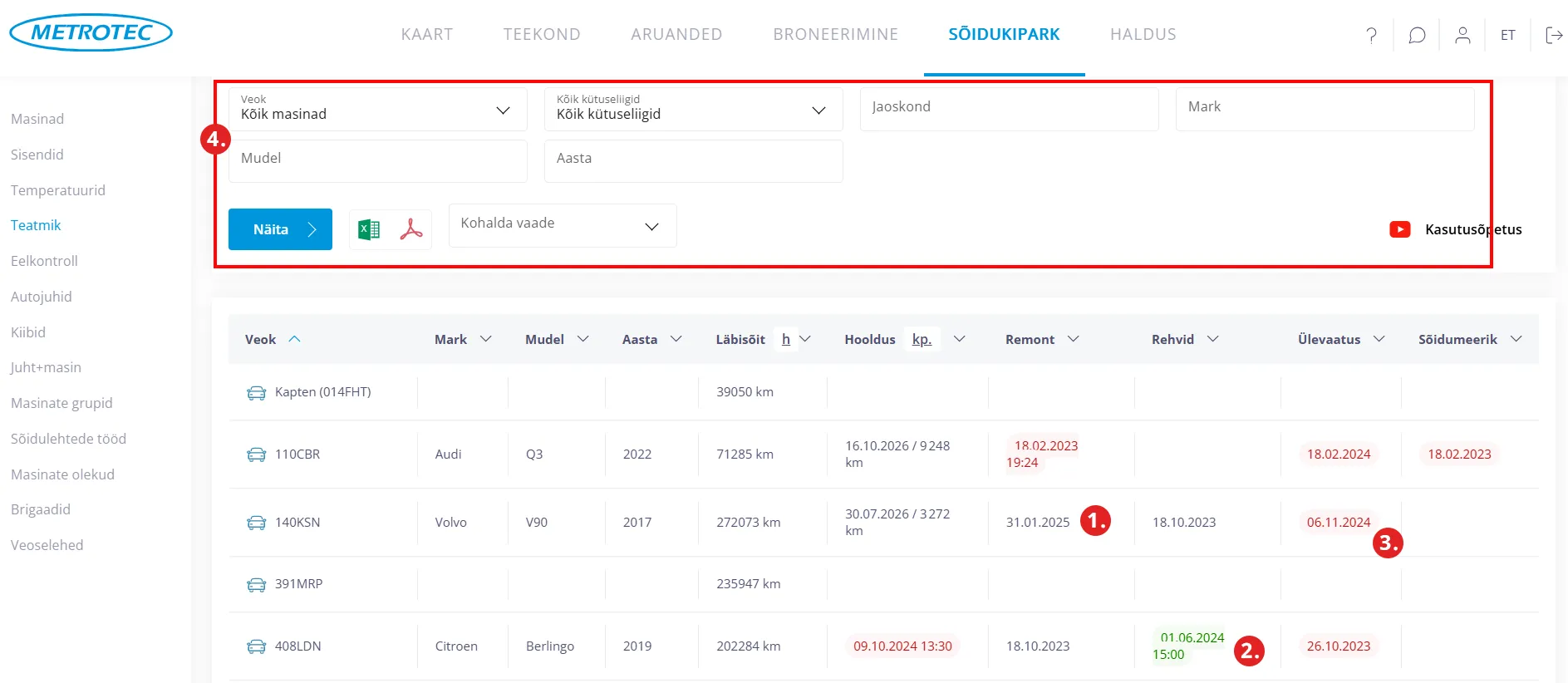Toggle Hooldus unit kp. switch

(922, 339)
